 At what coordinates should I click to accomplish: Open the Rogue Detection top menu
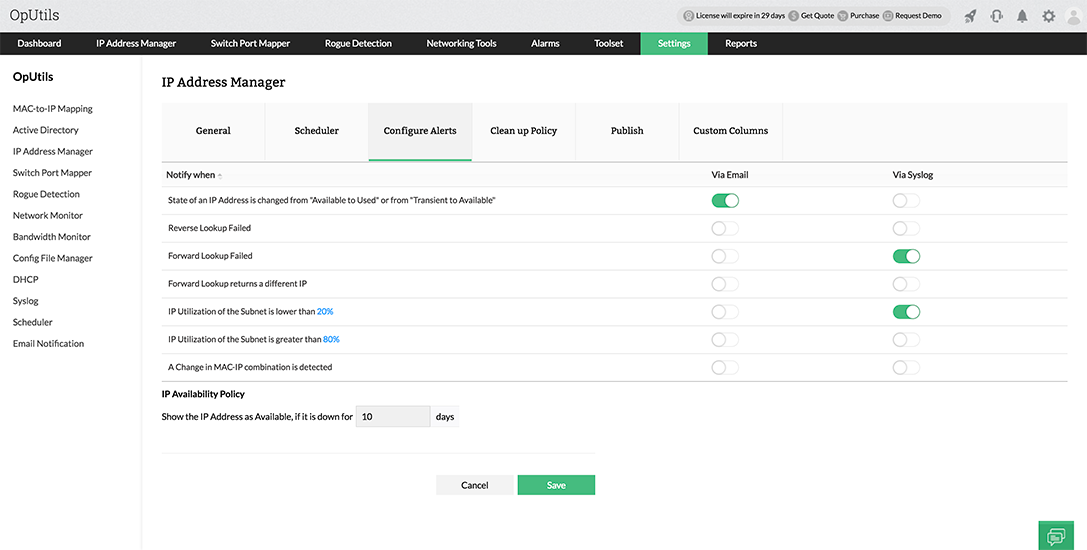pyautogui.click(x=358, y=43)
